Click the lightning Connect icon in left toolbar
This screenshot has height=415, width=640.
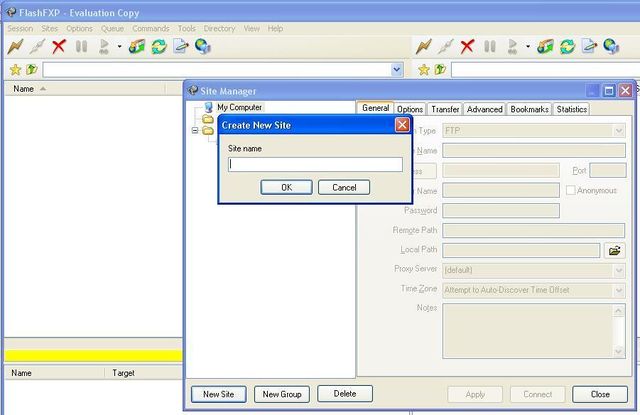tap(15, 46)
